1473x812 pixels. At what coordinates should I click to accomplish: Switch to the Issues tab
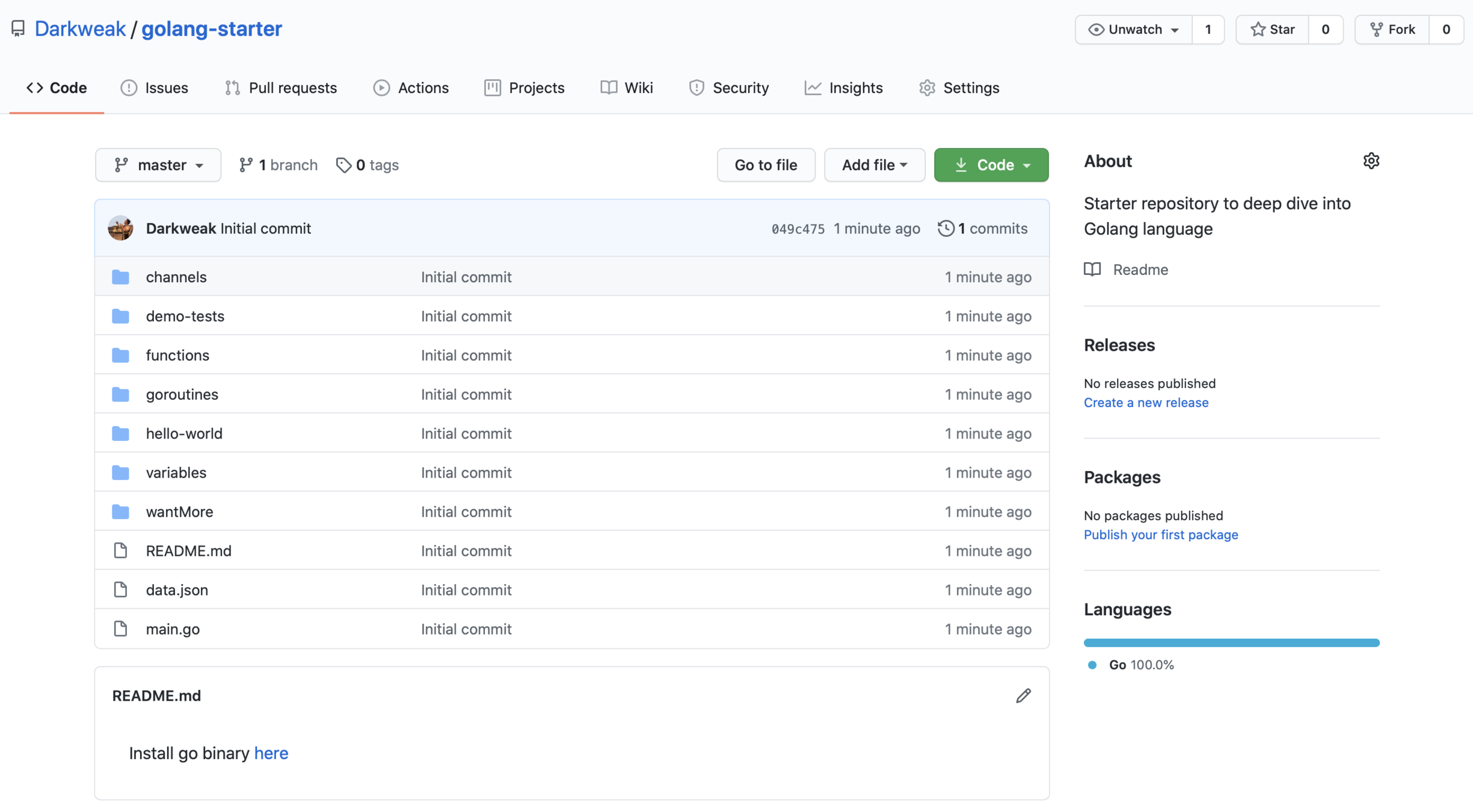154,88
